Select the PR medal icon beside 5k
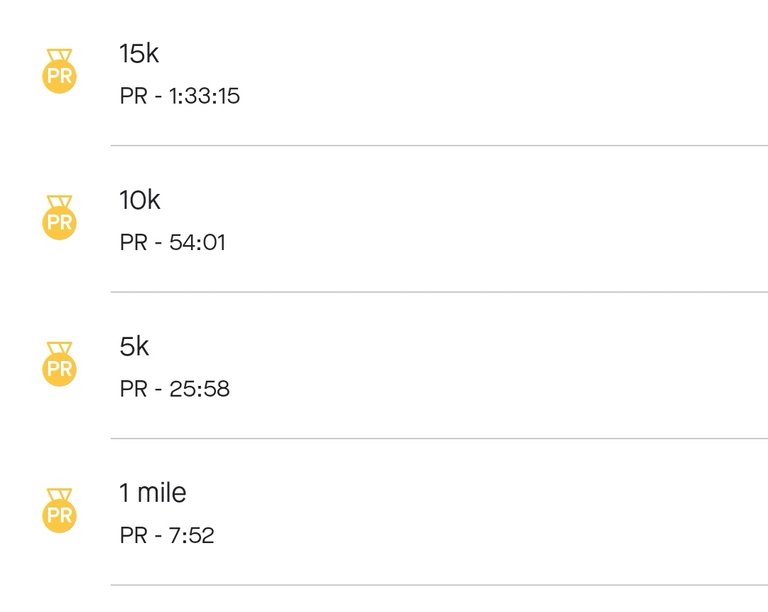 [x=59, y=364]
